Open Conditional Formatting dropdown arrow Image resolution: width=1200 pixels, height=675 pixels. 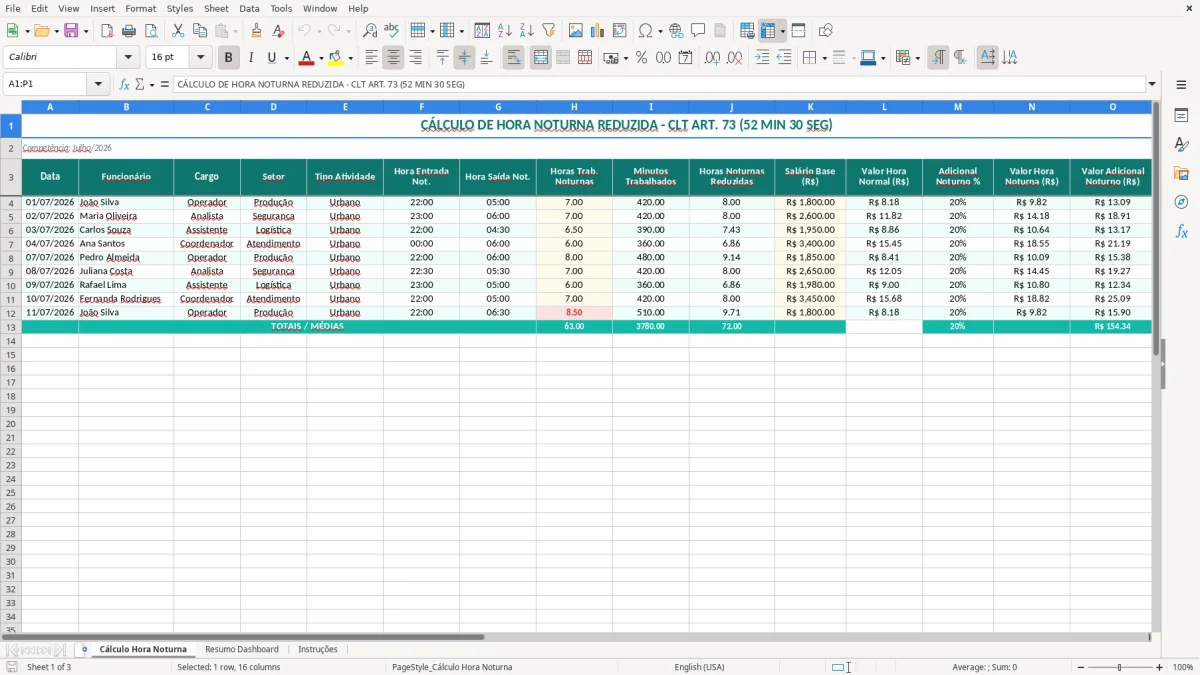point(917,58)
